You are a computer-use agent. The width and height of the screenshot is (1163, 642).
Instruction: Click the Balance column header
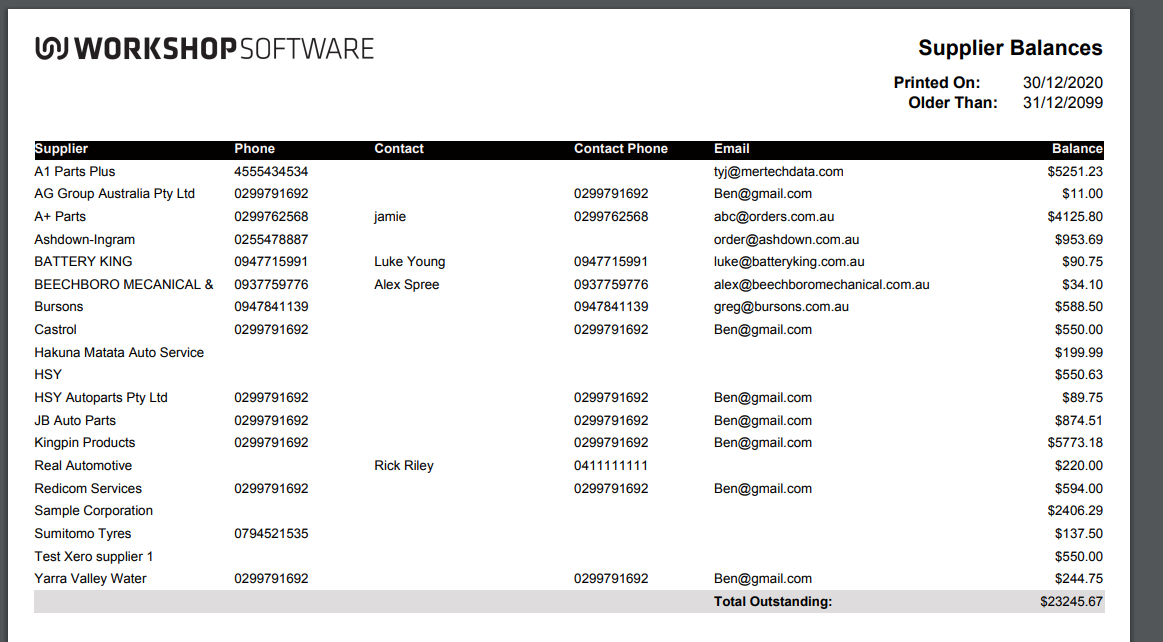[1077, 148]
